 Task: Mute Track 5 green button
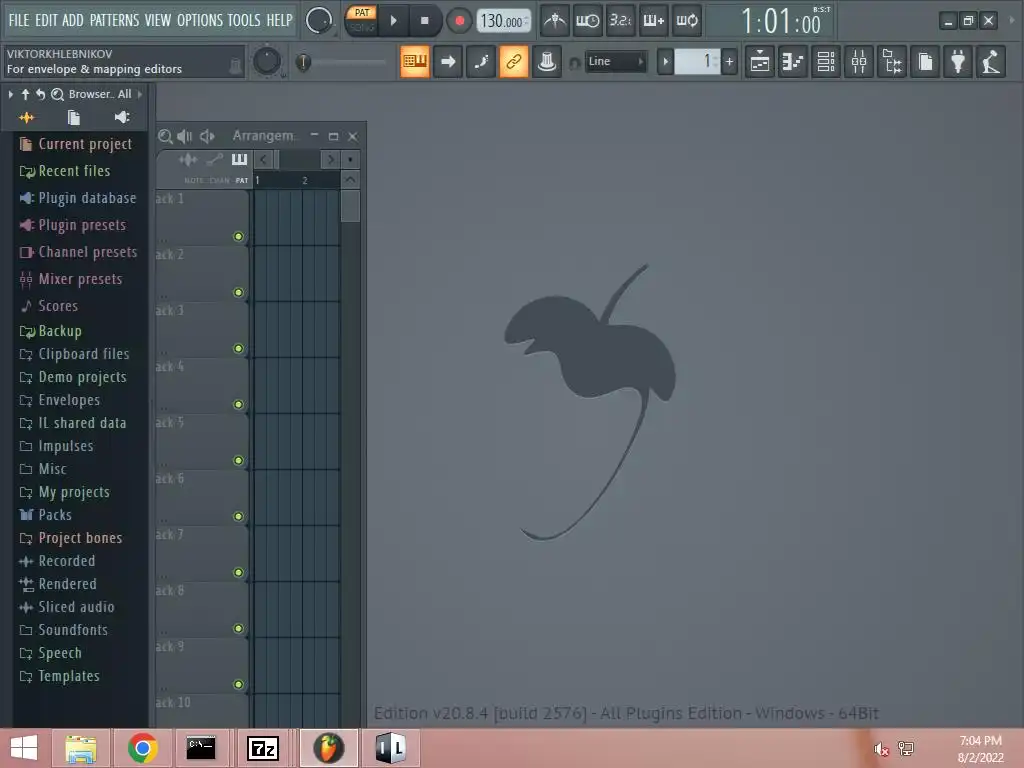pos(238,460)
